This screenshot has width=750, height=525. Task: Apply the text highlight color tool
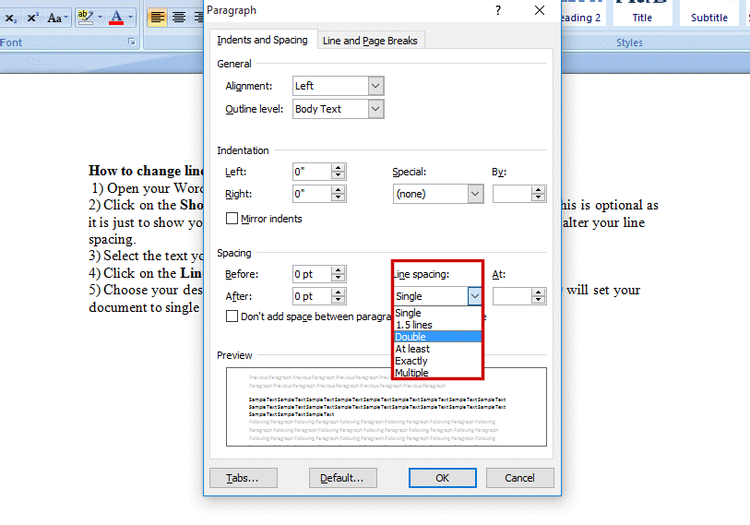(x=86, y=18)
